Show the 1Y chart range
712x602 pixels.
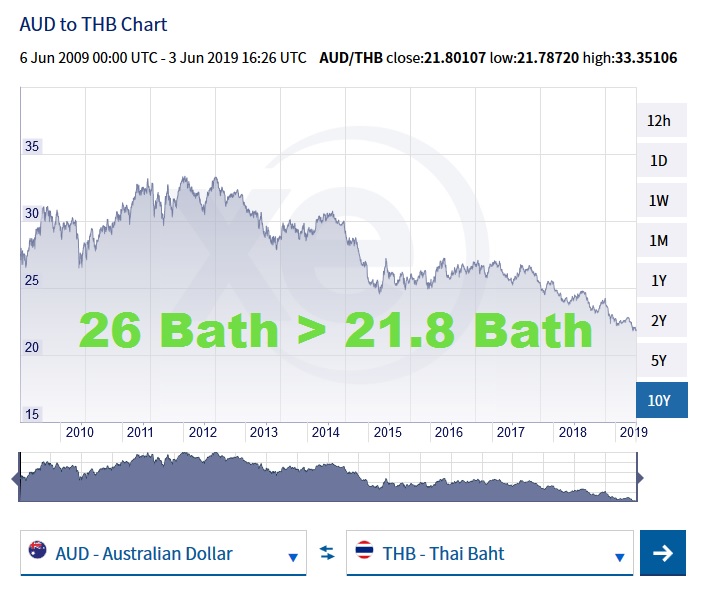658,281
